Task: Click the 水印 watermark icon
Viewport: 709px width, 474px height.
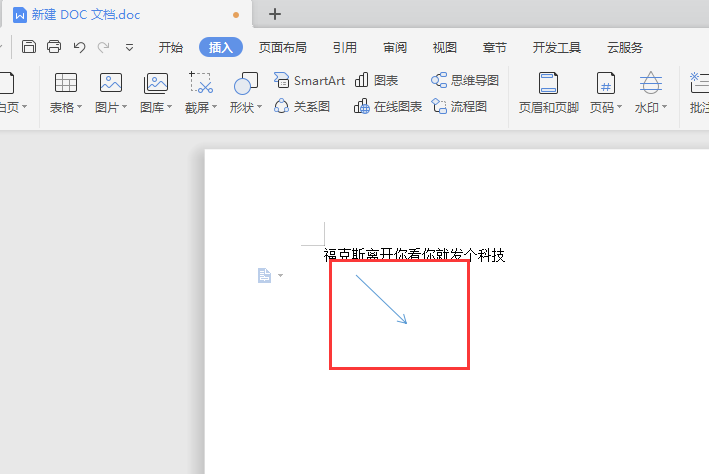Action: pyautogui.click(x=651, y=83)
